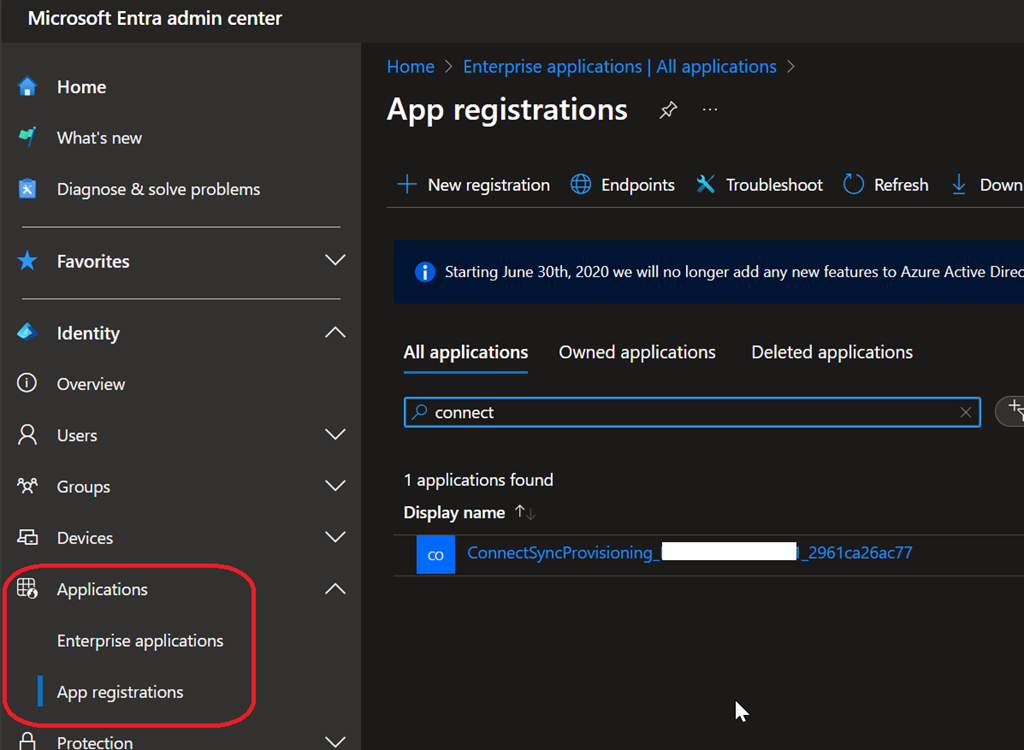The height and width of the screenshot is (750, 1024).
Task: Open Diagnose & solve problems
Action: [x=158, y=189]
